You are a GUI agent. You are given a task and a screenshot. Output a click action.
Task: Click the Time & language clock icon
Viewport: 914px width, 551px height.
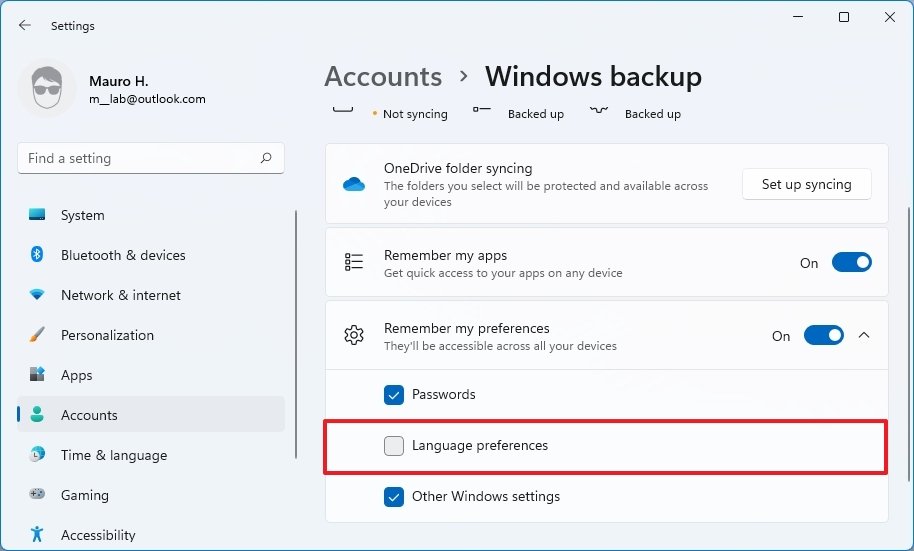pos(38,455)
